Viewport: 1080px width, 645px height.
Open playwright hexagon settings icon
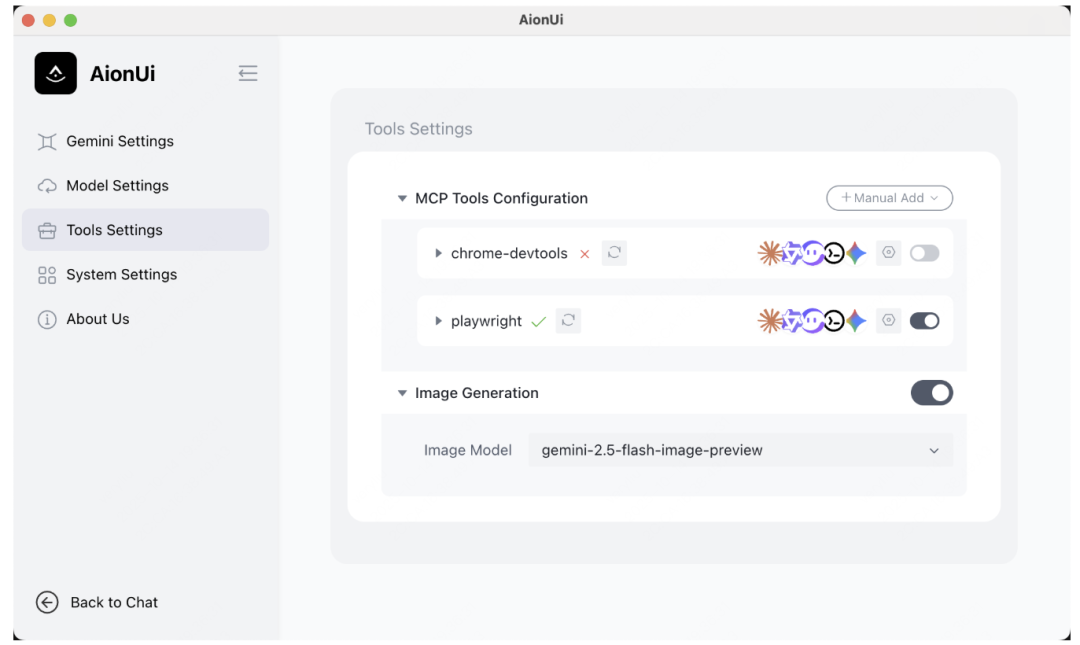pyautogui.click(x=888, y=321)
